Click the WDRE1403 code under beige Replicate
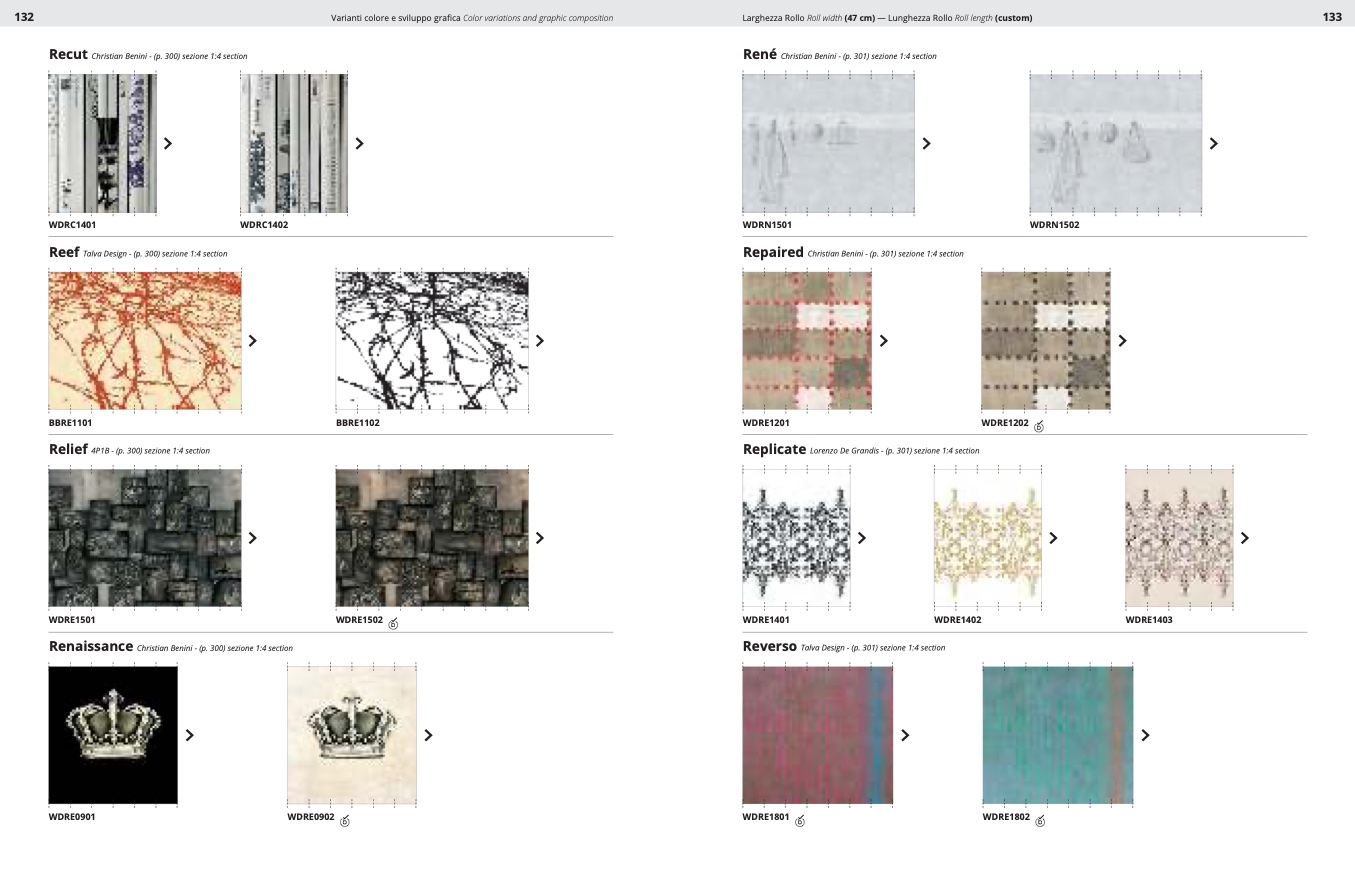Viewport: 1355px width, 878px height. [1149, 620]
